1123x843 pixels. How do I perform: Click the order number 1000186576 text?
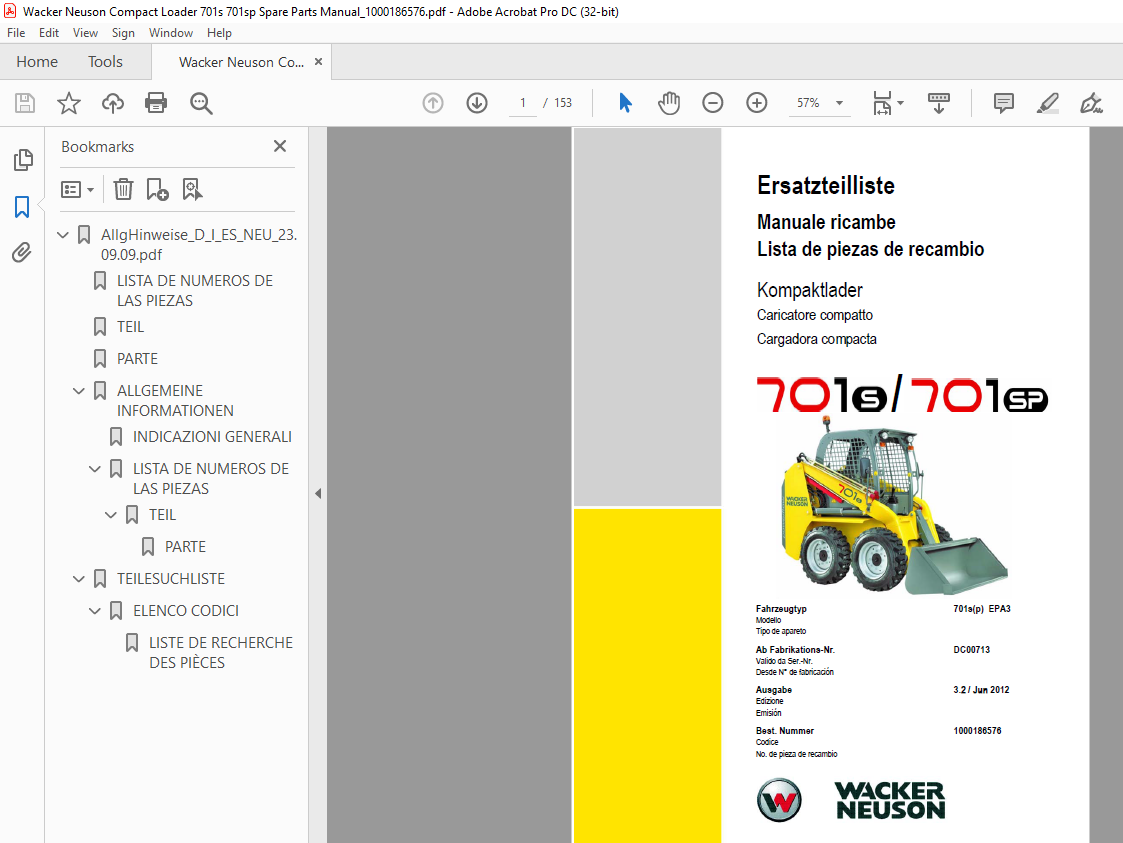(977, 731)
